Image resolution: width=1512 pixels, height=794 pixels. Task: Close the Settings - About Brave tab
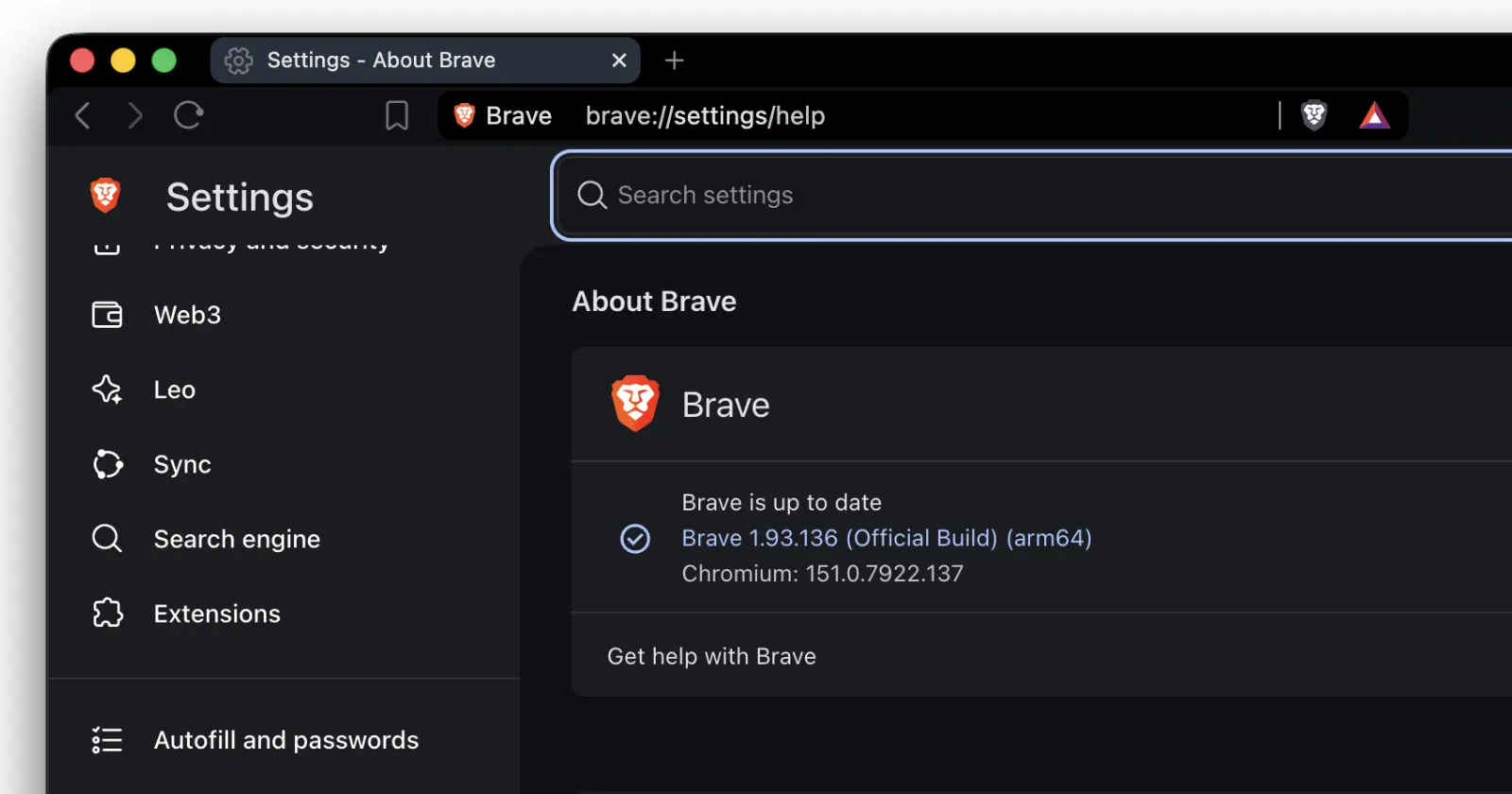tap(619, 60)
